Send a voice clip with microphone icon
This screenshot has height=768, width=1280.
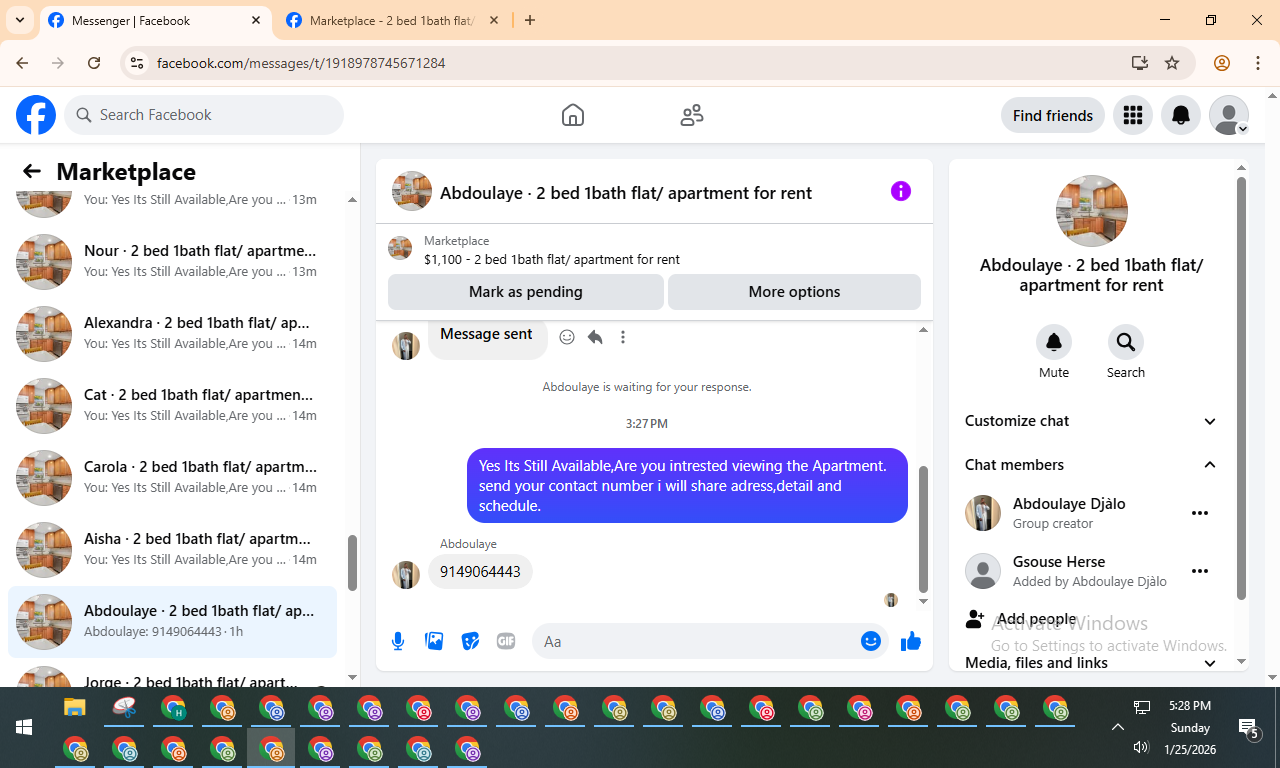pyautogui.click(x=398, y=641)
